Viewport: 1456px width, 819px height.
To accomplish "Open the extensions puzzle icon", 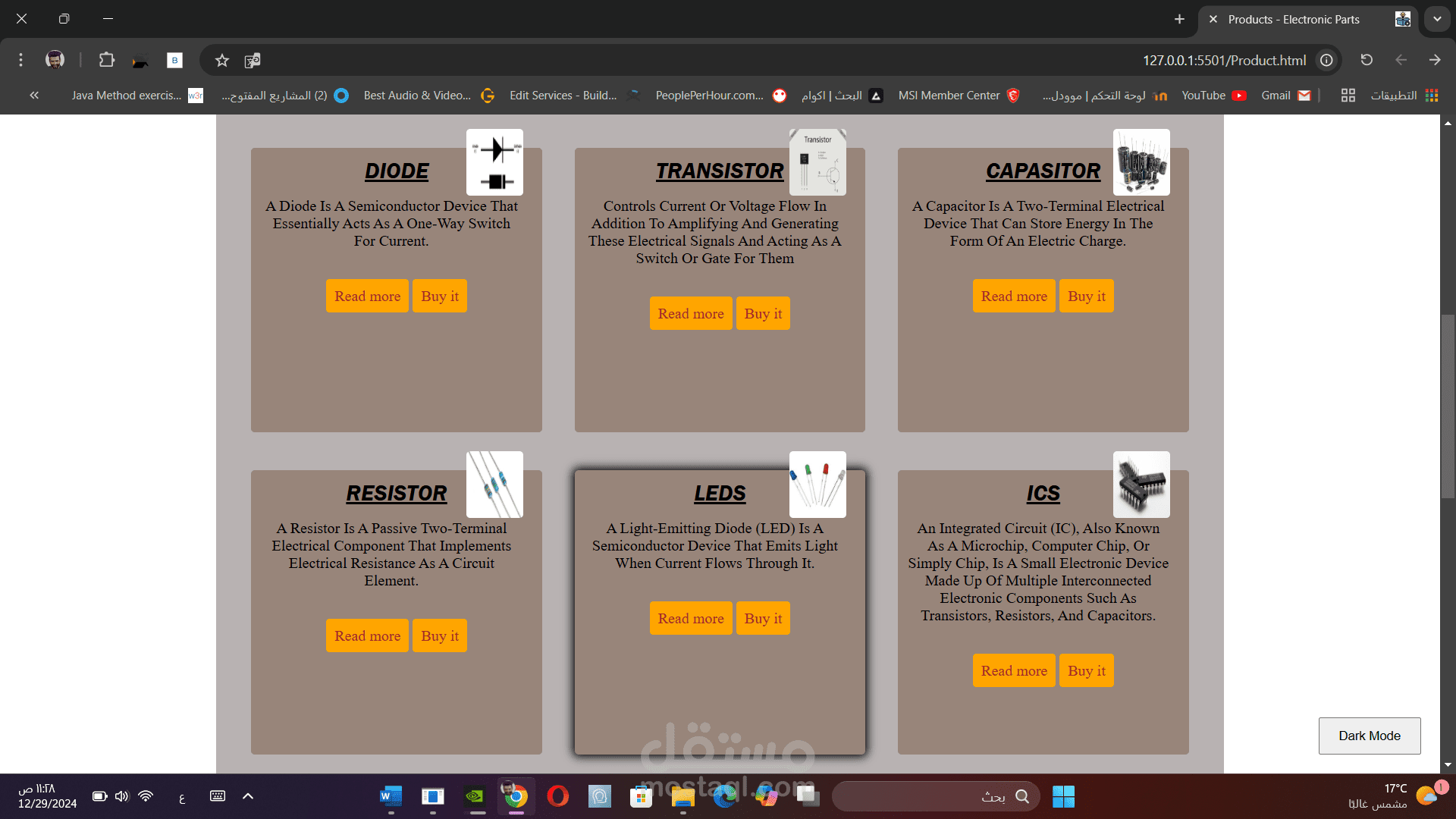I will 106,60.
